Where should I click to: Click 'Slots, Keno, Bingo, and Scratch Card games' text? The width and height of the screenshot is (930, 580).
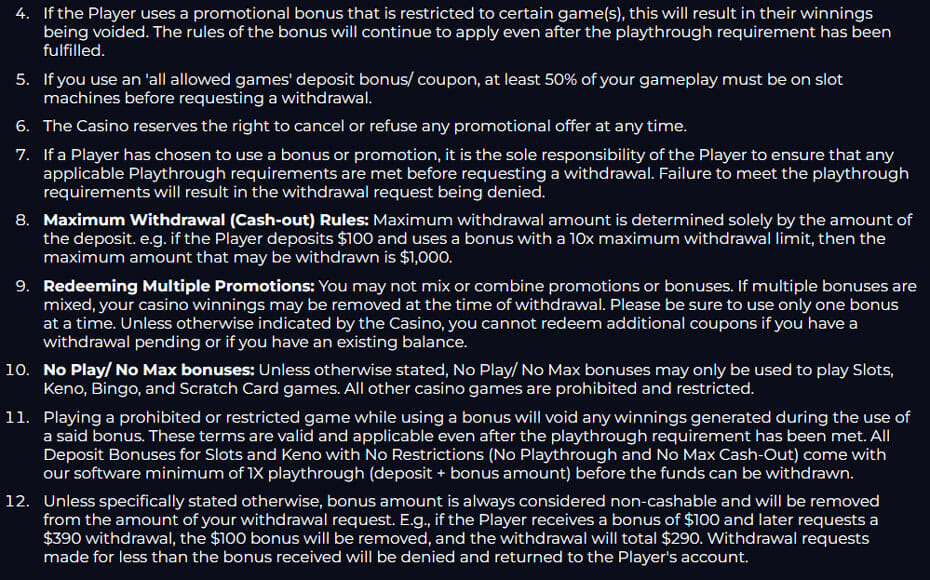(x=200, y=389)
